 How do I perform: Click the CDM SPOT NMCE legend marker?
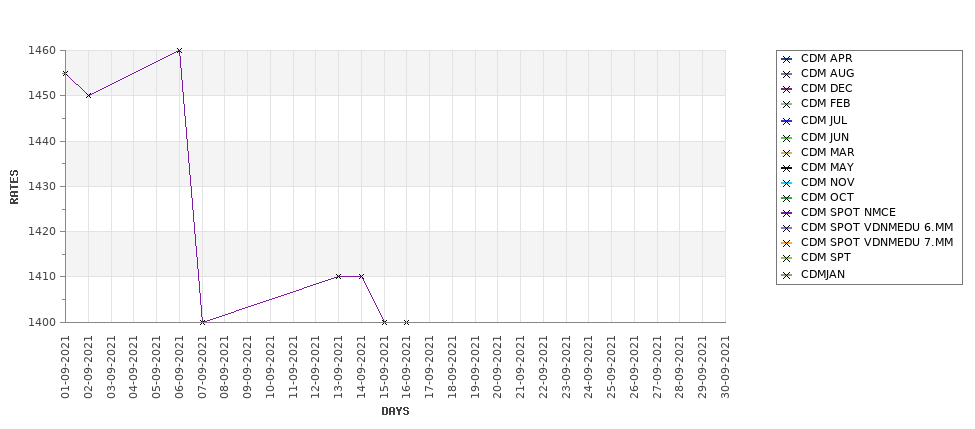pyautogui.click(x=787, y=213)
